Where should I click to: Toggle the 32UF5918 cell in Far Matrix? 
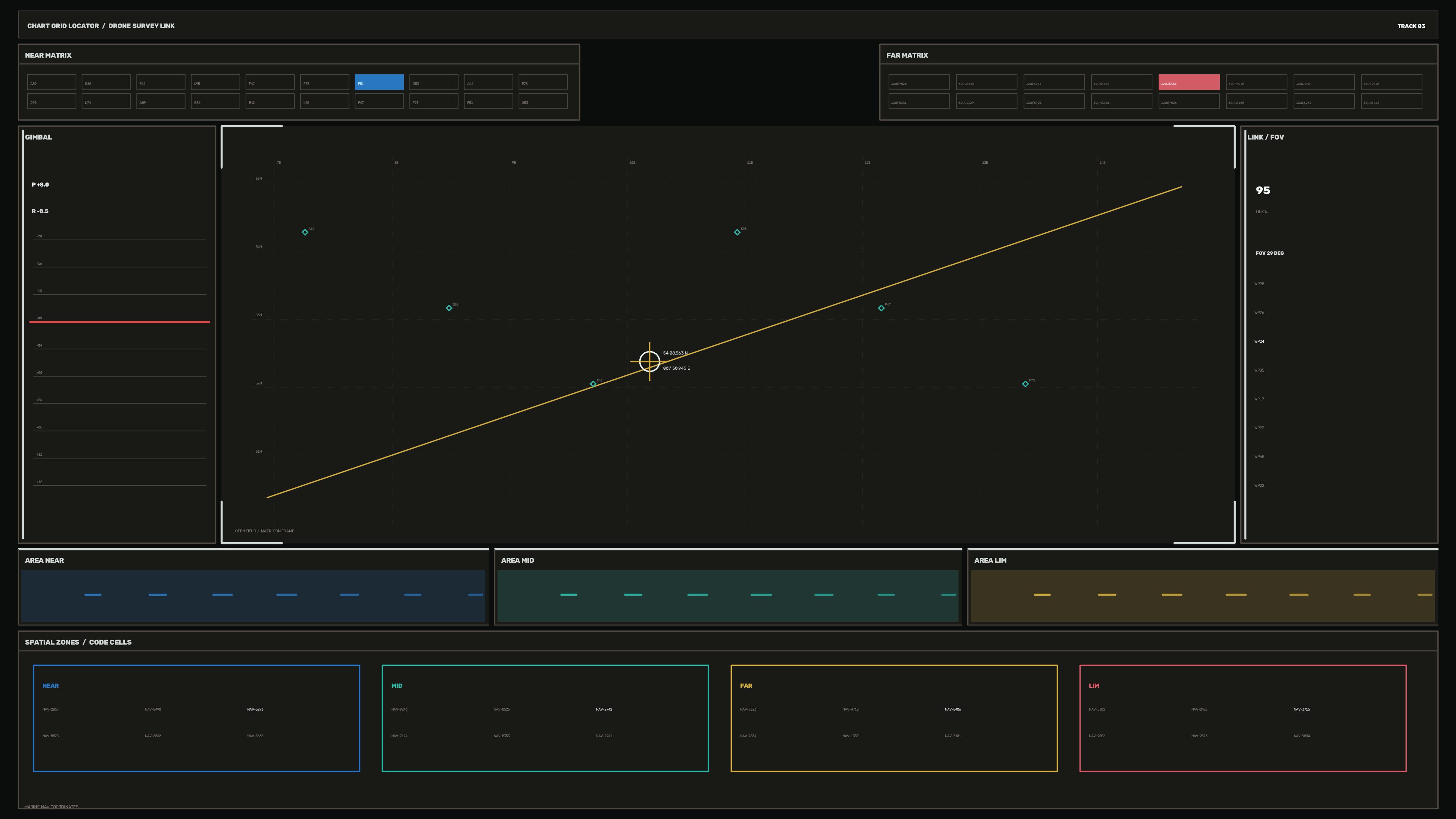1257,82
